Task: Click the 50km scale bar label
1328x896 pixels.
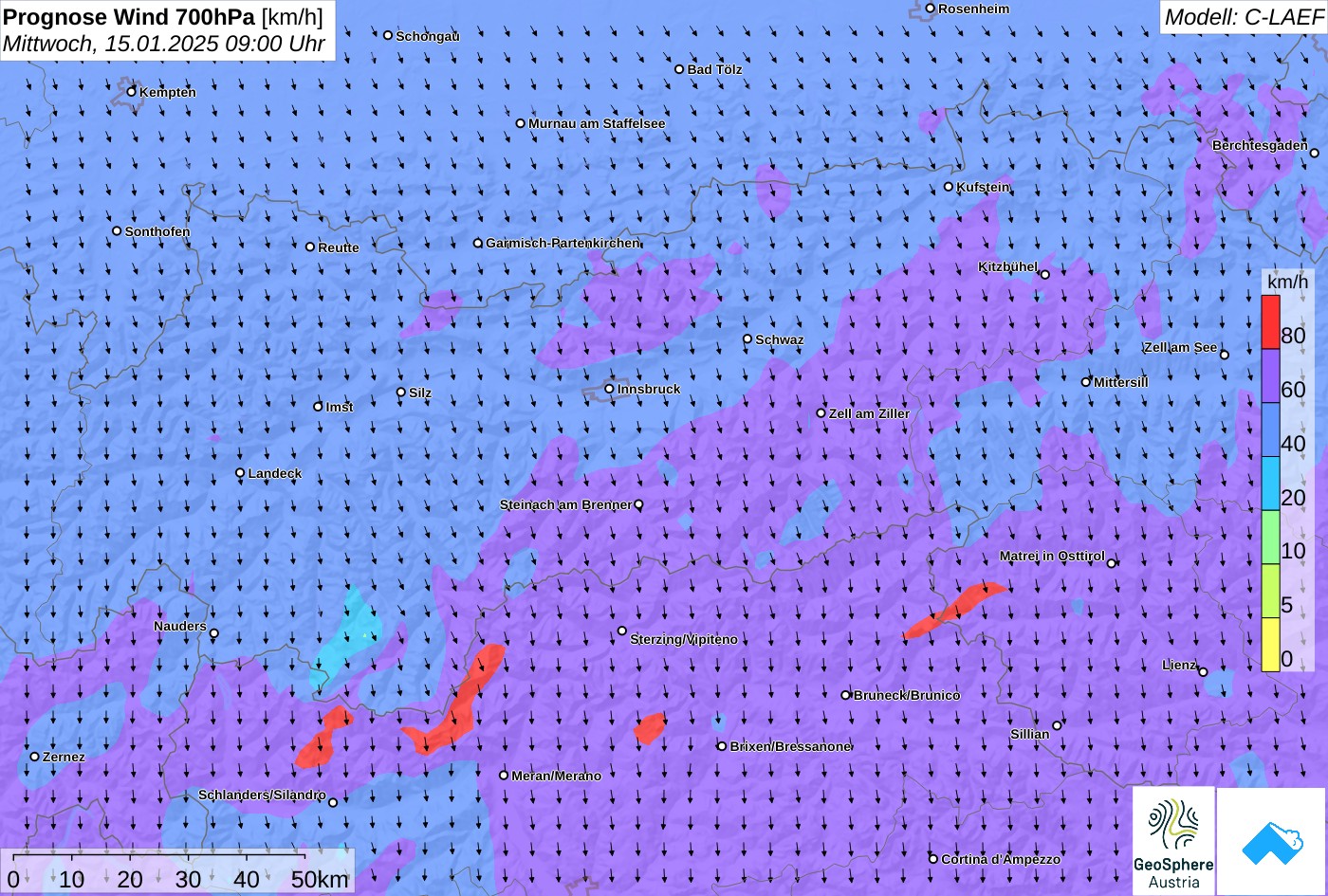Action: tap(321, 879)
